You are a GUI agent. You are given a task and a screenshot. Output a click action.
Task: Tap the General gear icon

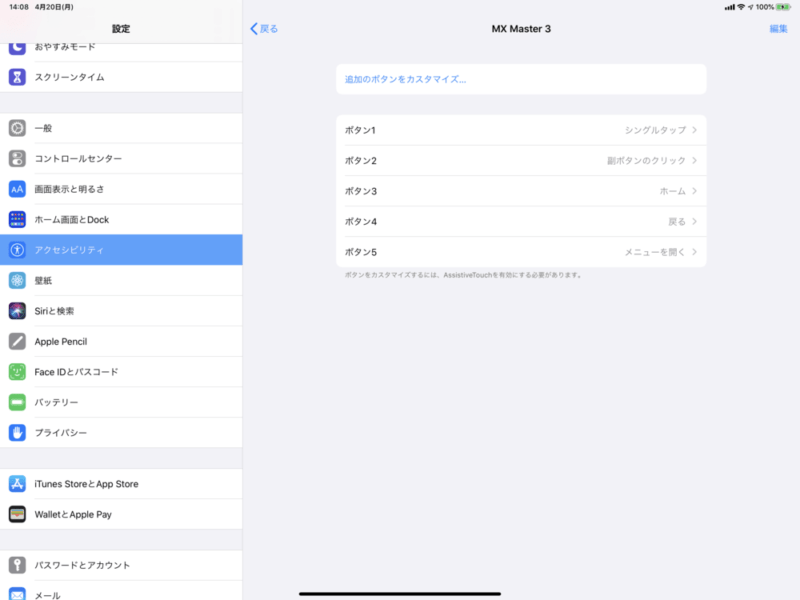coord(17,128)
